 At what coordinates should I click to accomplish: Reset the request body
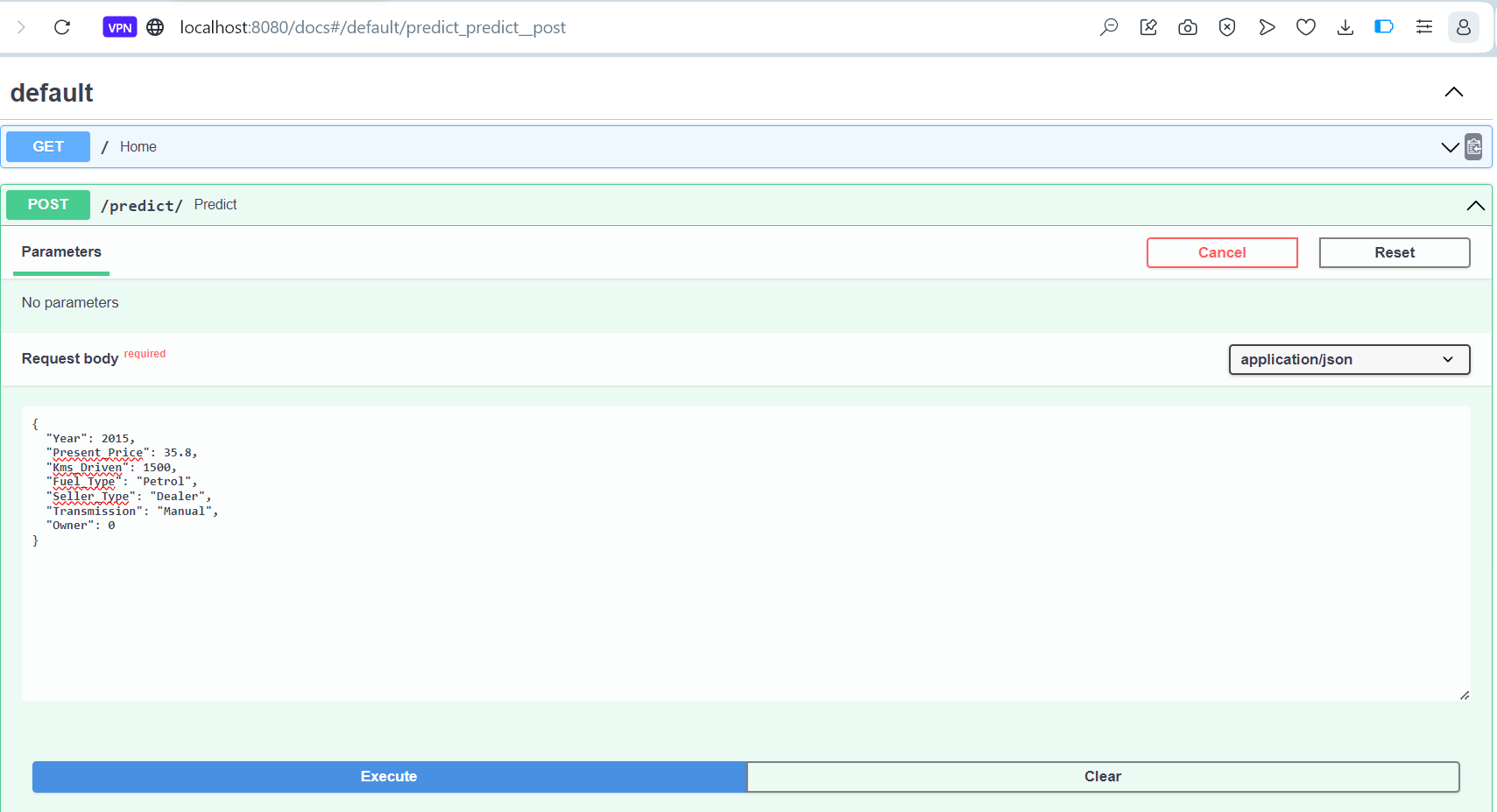point(1395,252)
